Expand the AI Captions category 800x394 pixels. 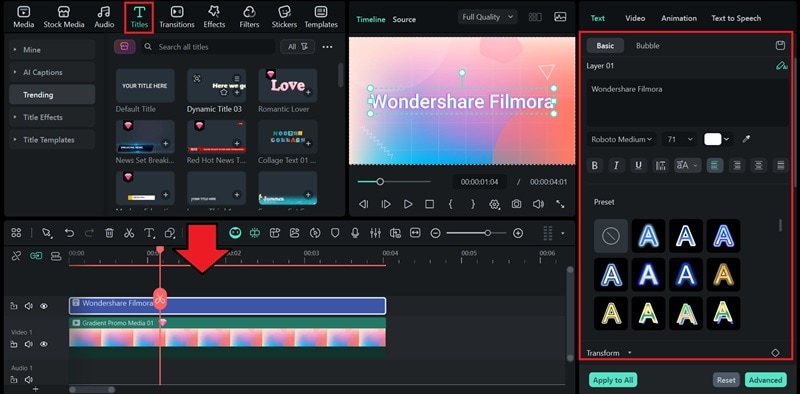(52, 72)
